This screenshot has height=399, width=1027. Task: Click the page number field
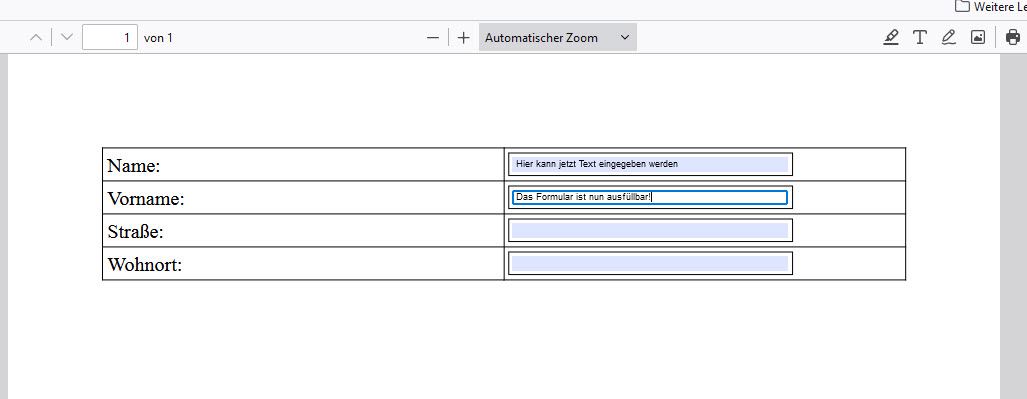pyautogui.click(x=110, y=37)
